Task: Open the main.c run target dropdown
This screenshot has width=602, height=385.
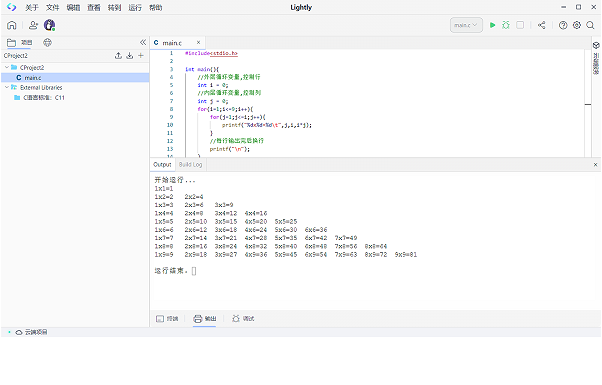Action: 466,25
